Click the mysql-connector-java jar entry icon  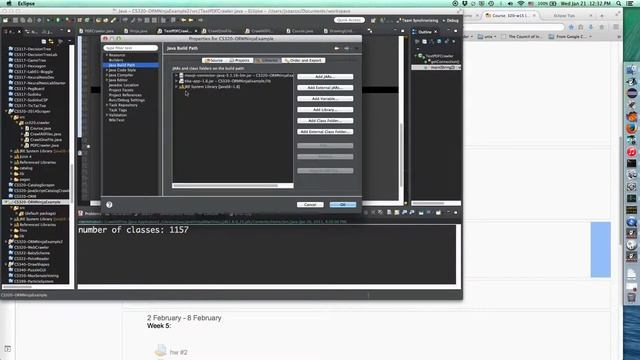[x=181, y=76]
